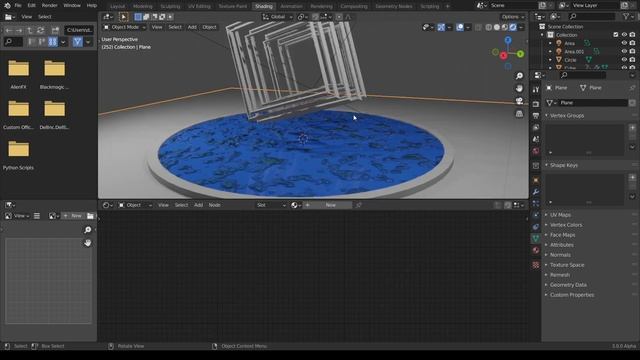
Task: Click the green Y axis on navigation gizmo
Action: [x=520, y=54]
